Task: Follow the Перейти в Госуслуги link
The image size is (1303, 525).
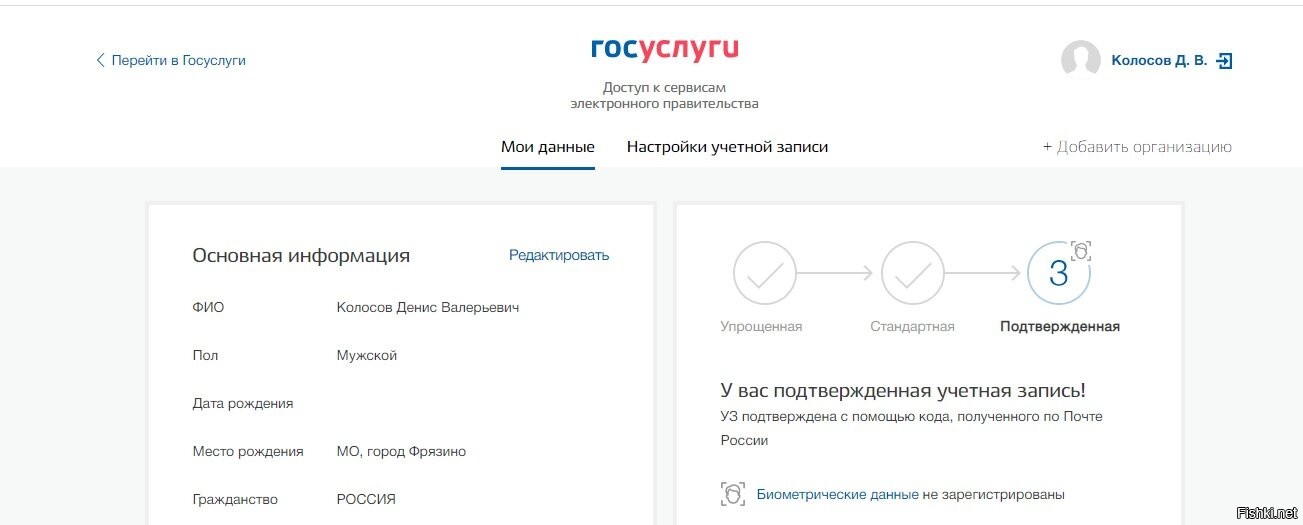Action: pyautogui.click(x=178, y=60)
